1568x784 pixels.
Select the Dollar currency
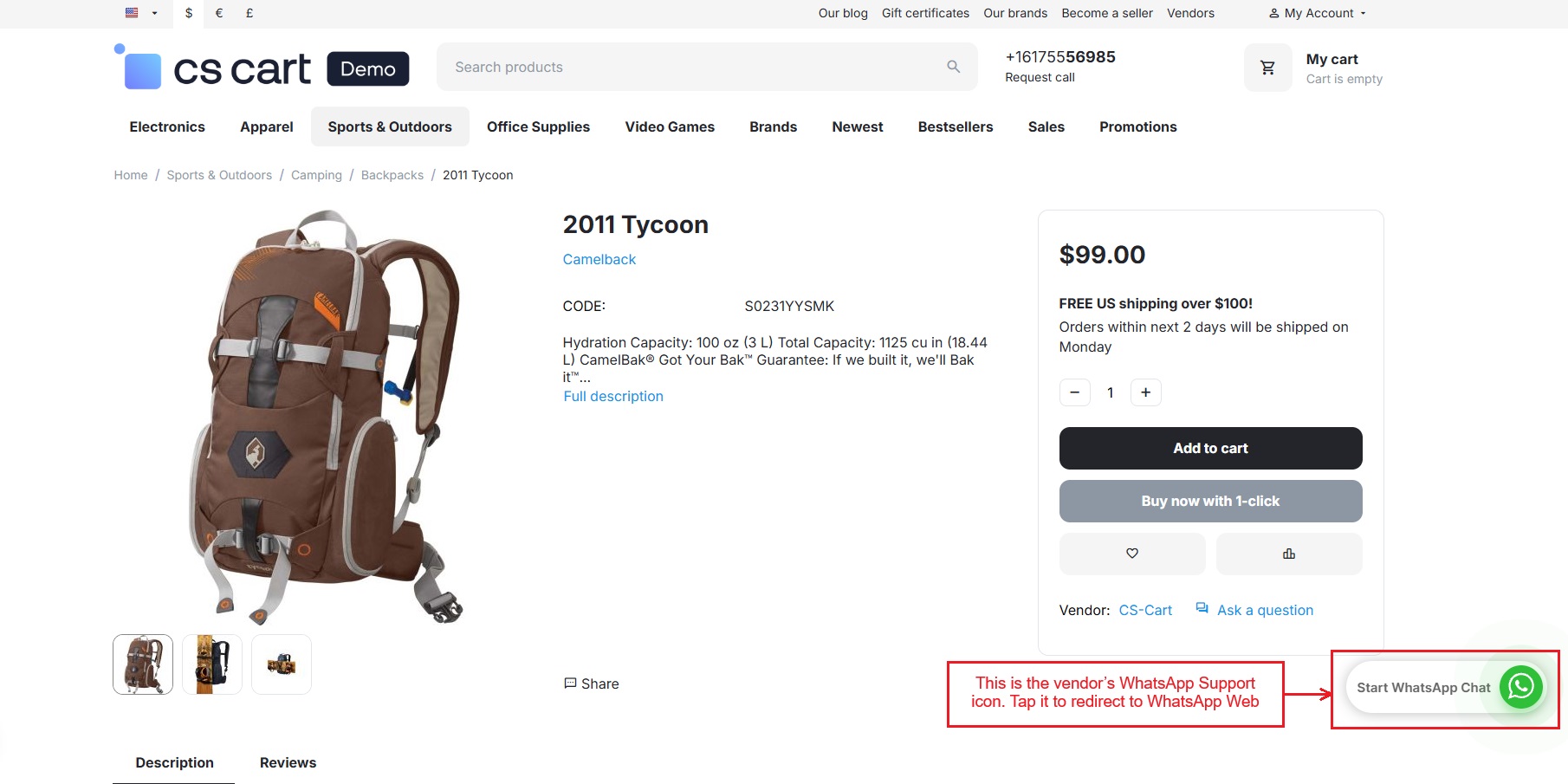tap(189, 13)
